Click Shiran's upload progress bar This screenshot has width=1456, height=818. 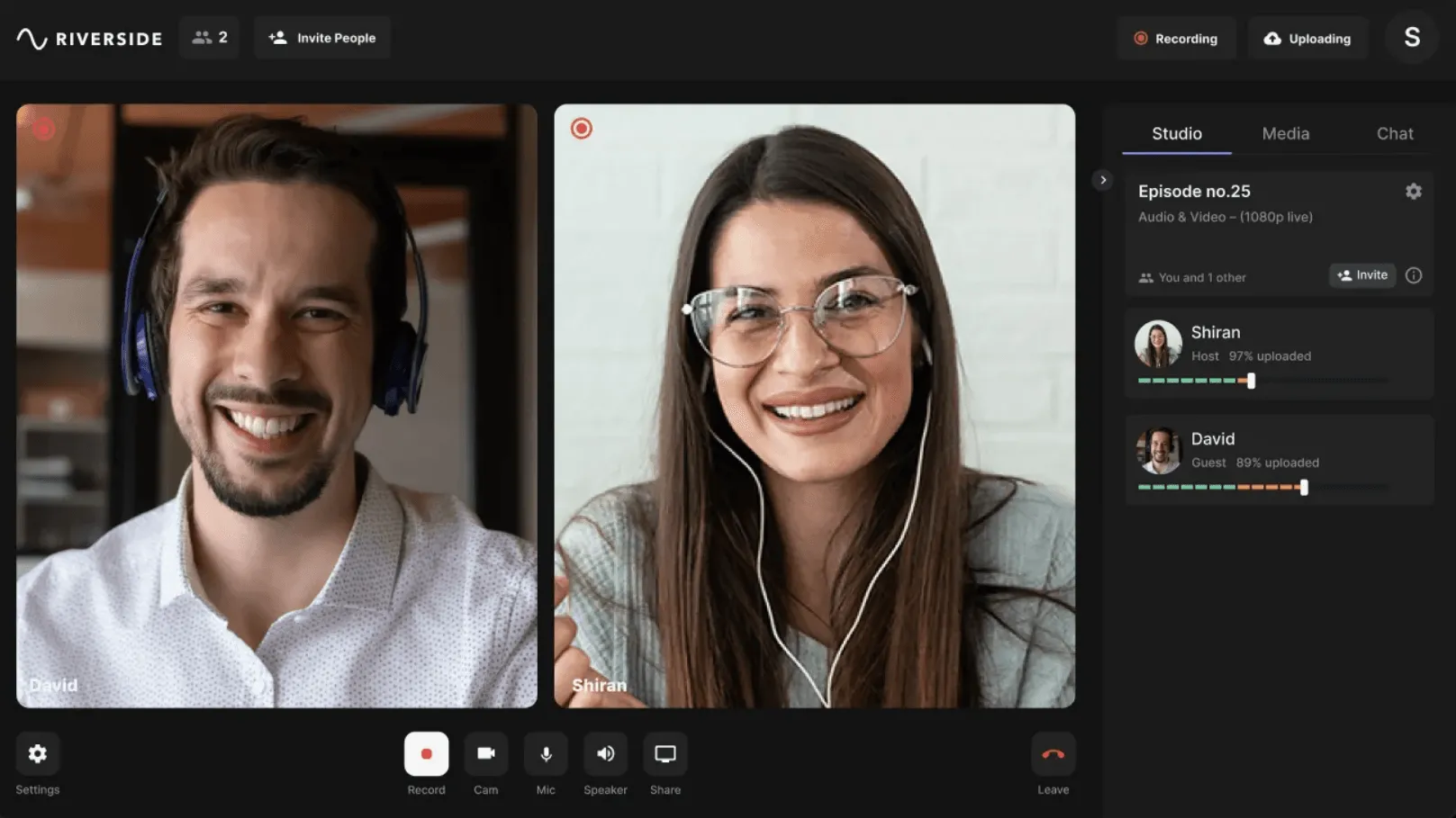(1262, 381)
